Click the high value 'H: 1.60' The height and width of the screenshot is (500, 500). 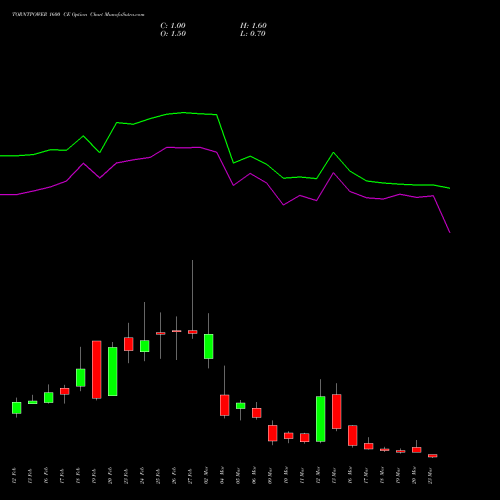tap(253, 26)
